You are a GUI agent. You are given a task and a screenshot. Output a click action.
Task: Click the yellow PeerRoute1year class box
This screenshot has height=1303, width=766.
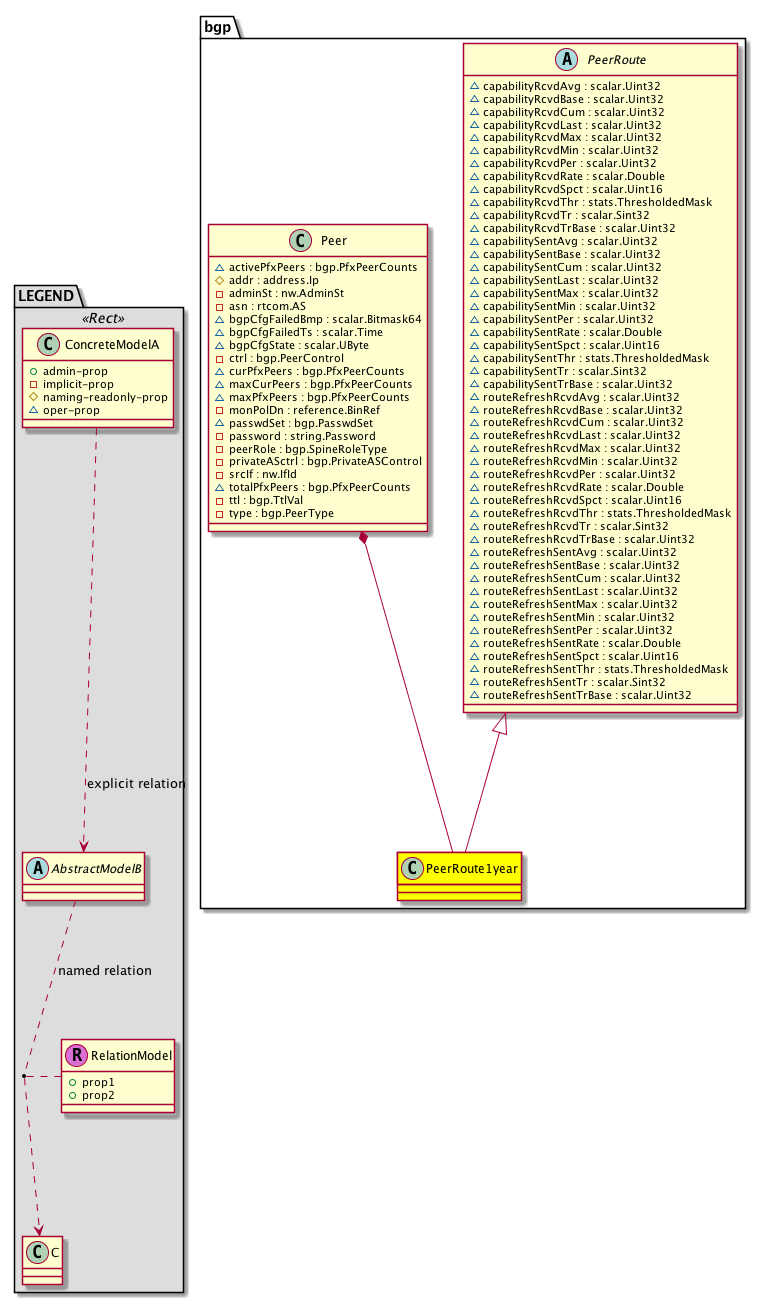click(x=459, y=874)
